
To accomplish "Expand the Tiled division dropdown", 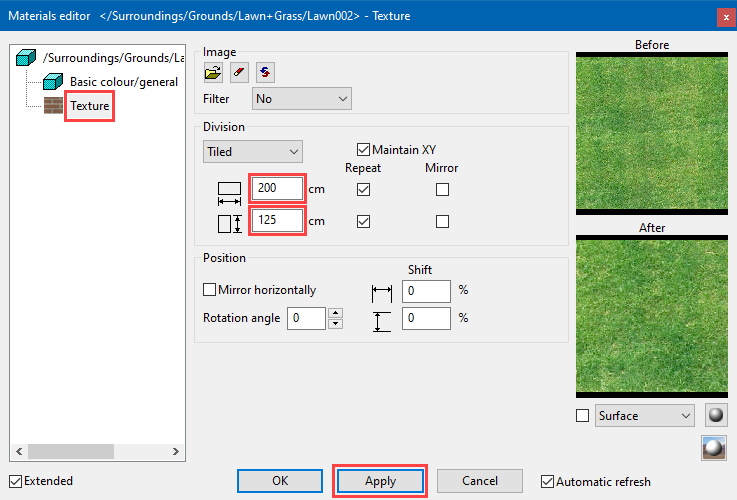I will pyautogui.click(x=252, y=152).
